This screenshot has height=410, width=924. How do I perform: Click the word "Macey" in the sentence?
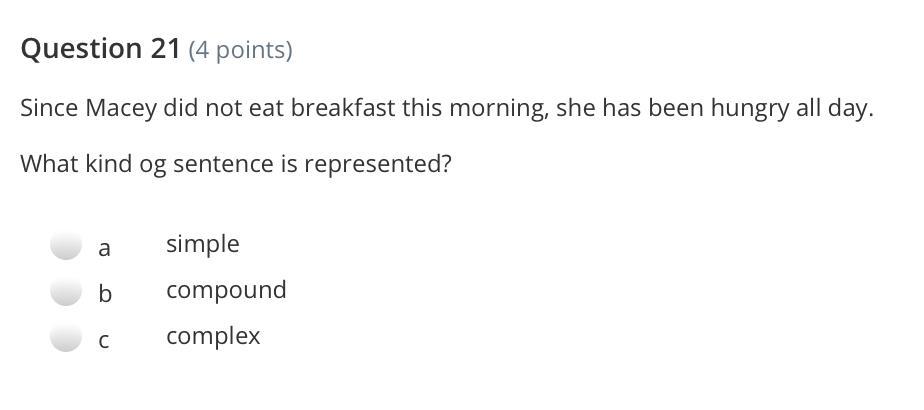[x=121, y=108]
